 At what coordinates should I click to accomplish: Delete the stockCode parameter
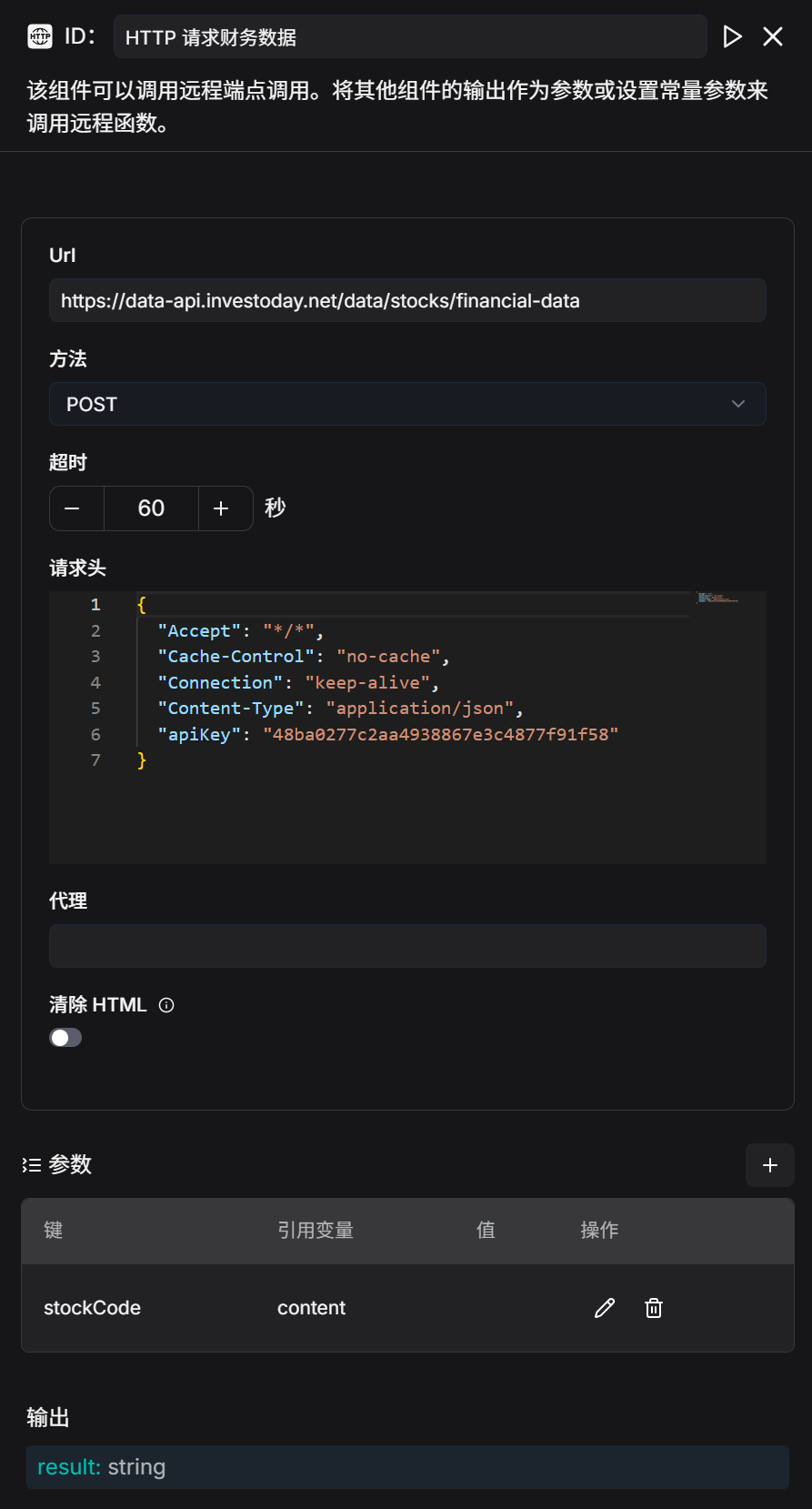coord(654,1308)
